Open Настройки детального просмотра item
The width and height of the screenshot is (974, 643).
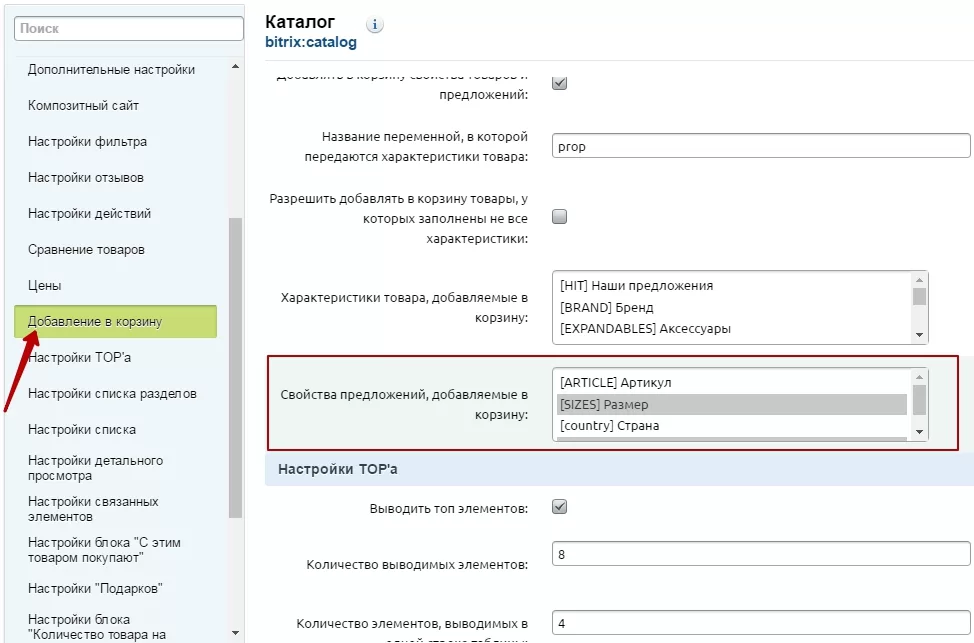96,468
